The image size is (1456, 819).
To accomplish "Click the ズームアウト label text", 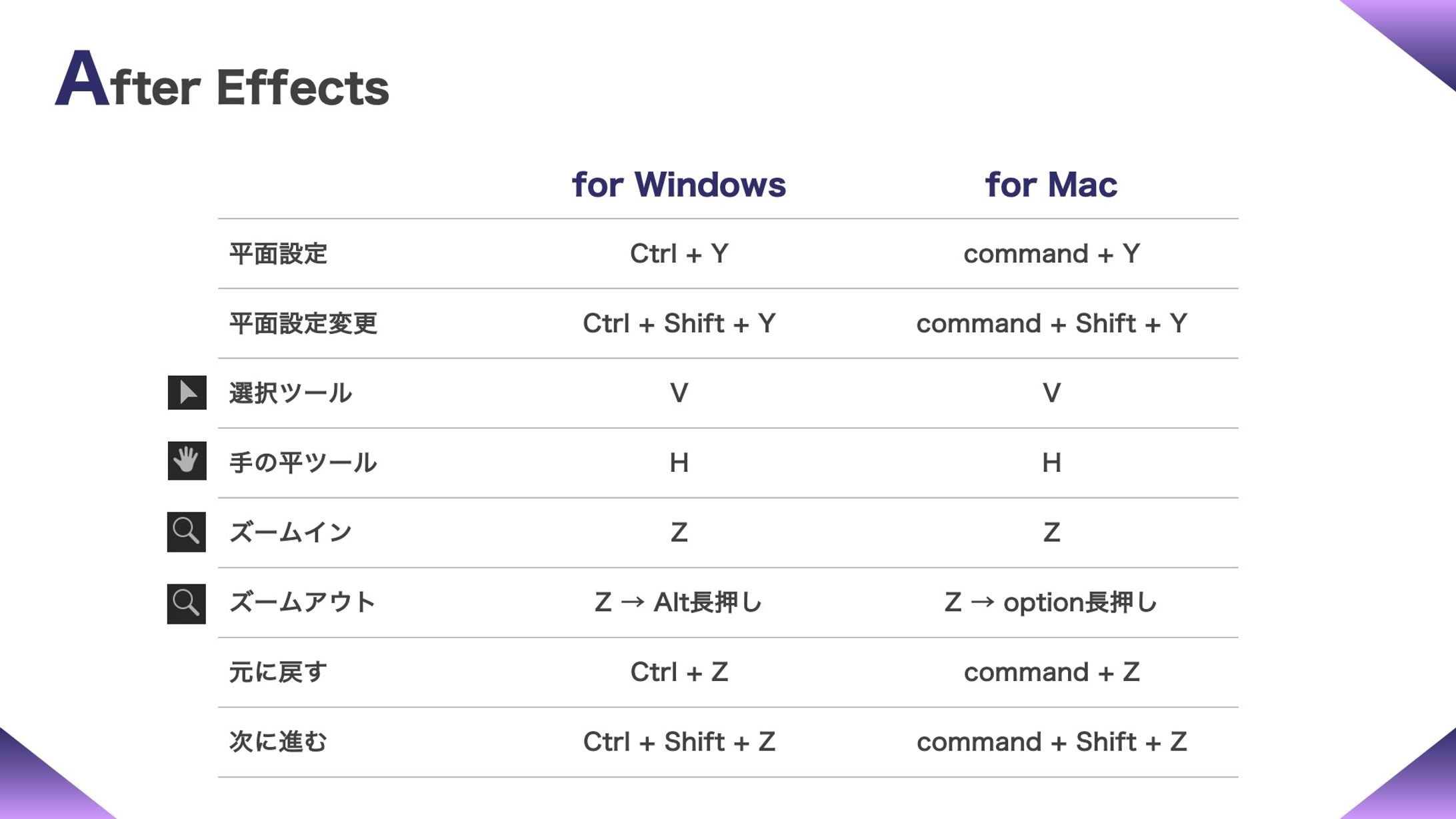I will 303,602.
